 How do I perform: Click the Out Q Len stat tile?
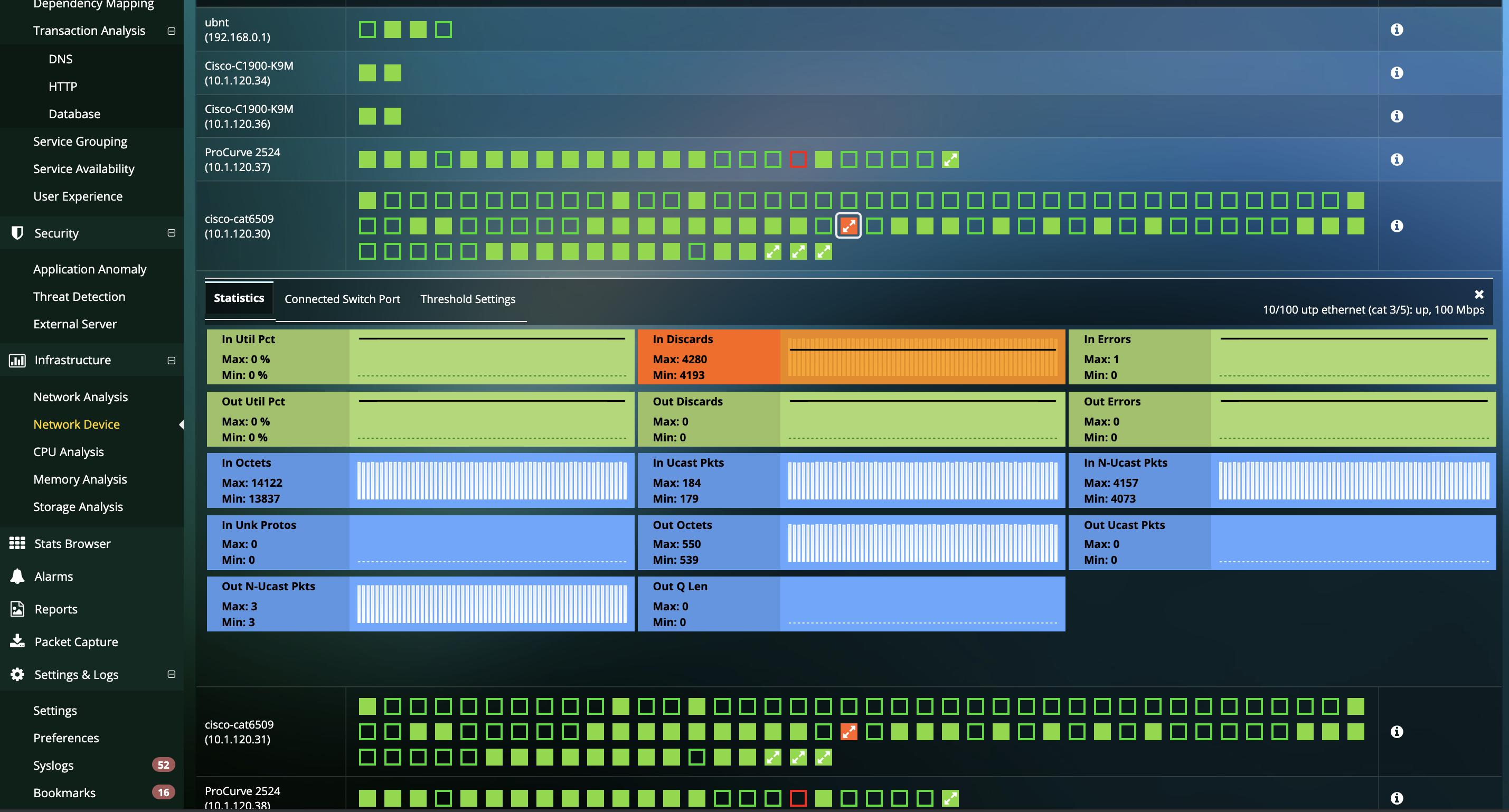coord(851,604)
